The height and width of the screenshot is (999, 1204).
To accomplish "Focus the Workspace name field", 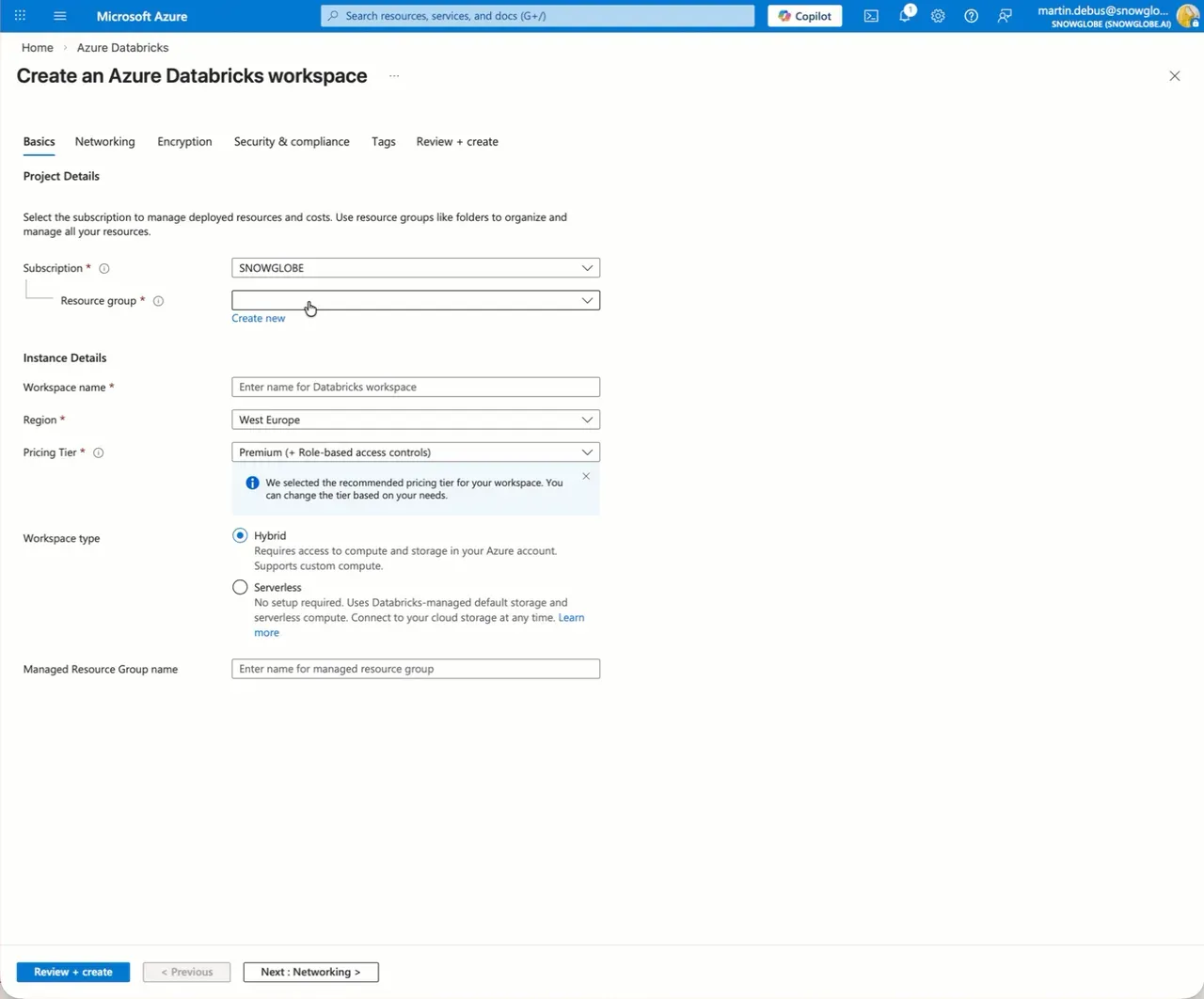I will [x=416, y=387].
